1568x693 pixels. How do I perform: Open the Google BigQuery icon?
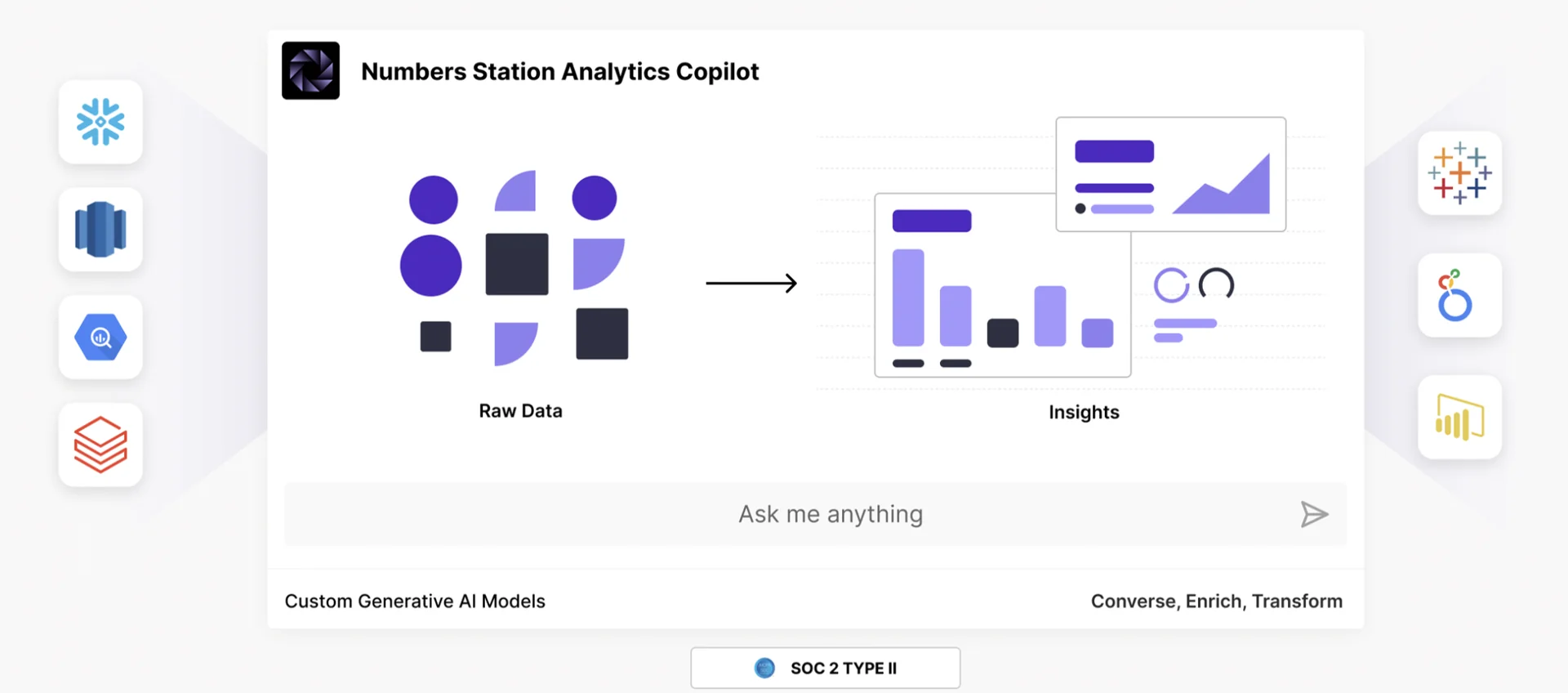point(100,337)
